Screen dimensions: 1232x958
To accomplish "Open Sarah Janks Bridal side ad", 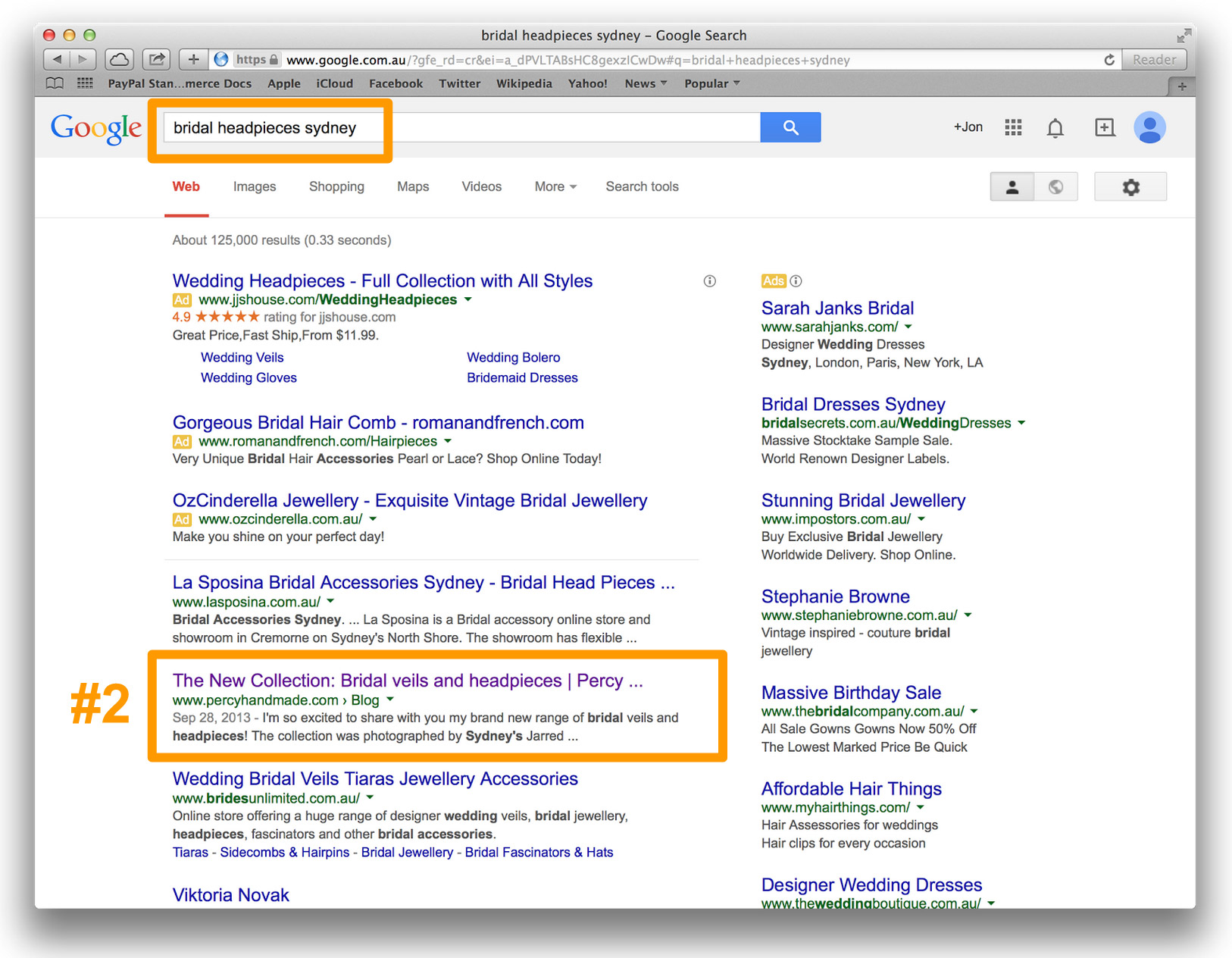I will pyautogui.click(x=837, y=308).
